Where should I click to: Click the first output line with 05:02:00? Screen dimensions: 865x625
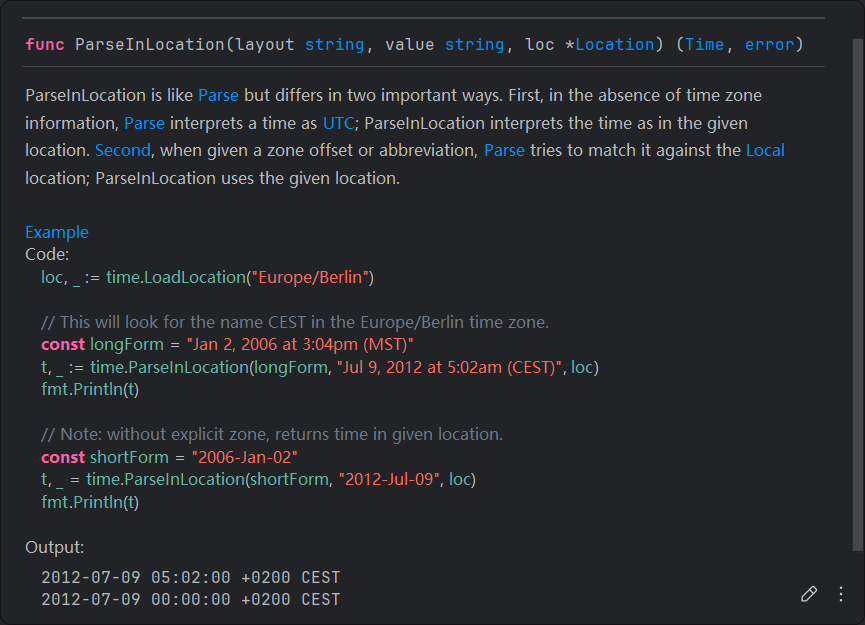click(190, 578)
